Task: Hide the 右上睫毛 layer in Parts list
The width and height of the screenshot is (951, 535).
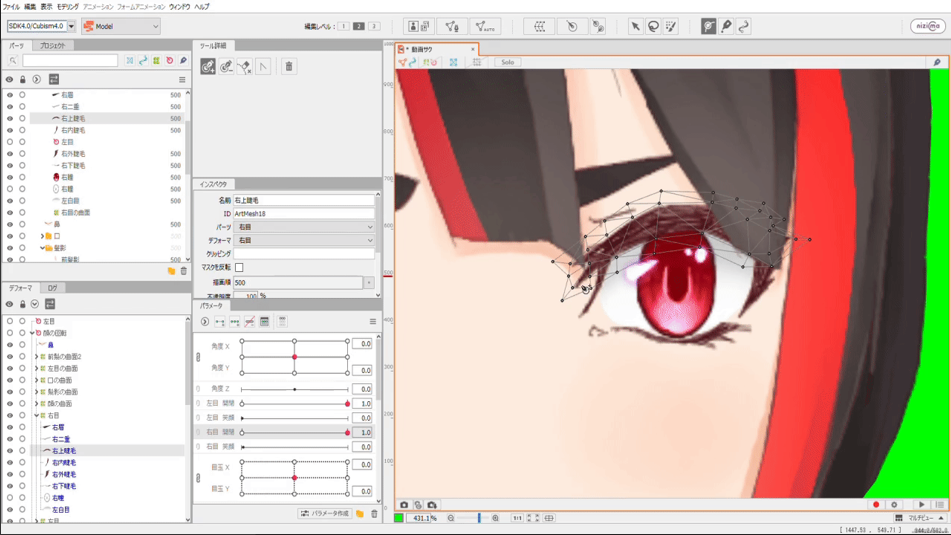Action: [9, 118]
